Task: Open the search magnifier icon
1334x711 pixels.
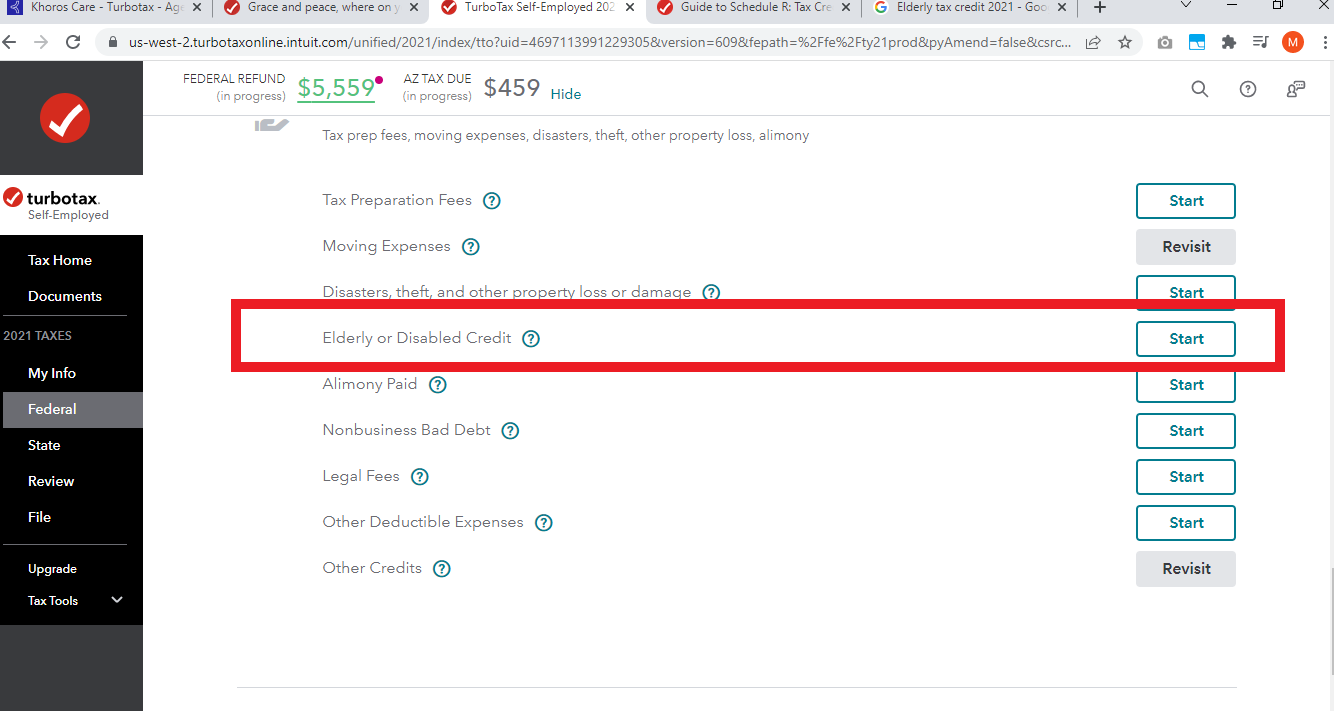Action: point(1200,89)
